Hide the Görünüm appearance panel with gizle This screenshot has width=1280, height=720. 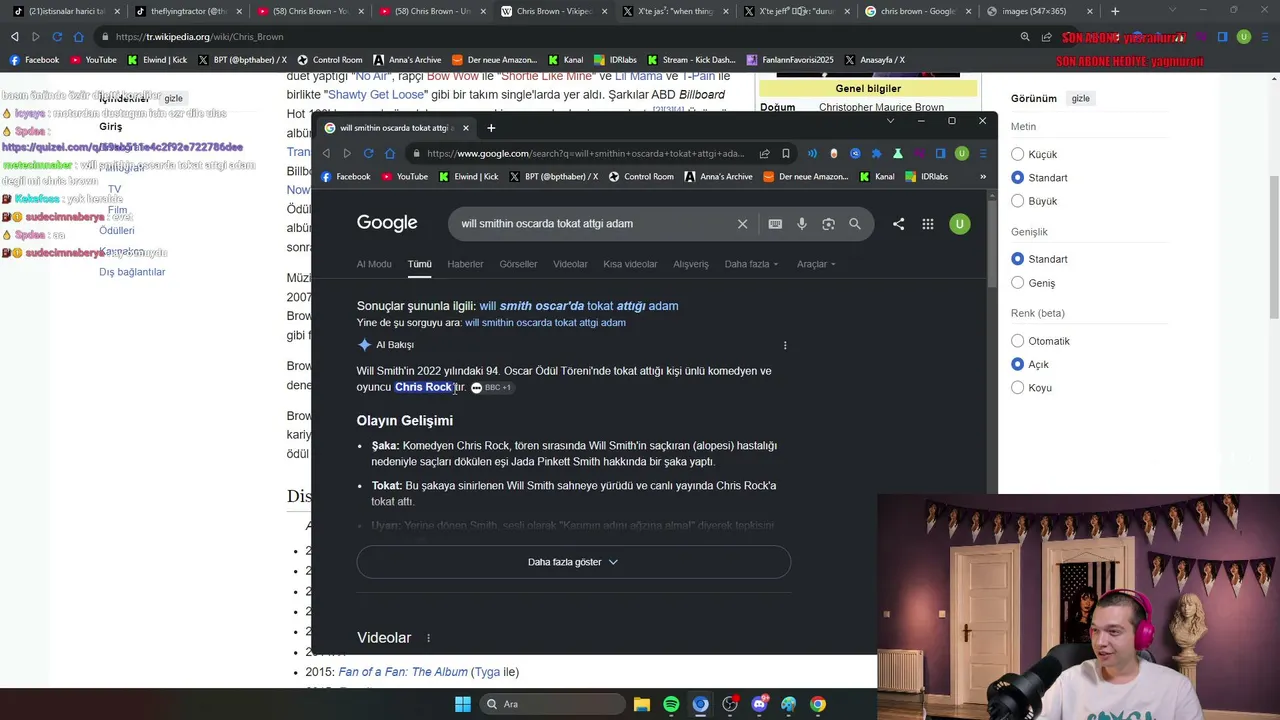pos(1081,99)
